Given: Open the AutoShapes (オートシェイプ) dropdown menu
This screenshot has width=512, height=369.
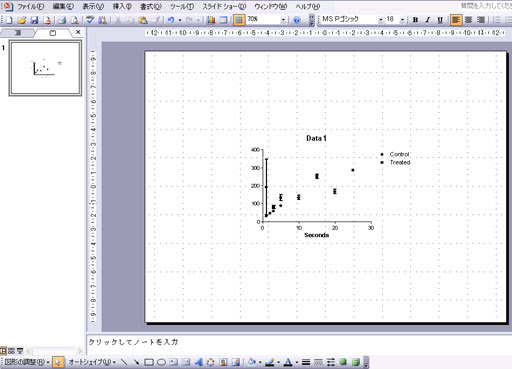Looking at the screenshot, I should point(92,362).
